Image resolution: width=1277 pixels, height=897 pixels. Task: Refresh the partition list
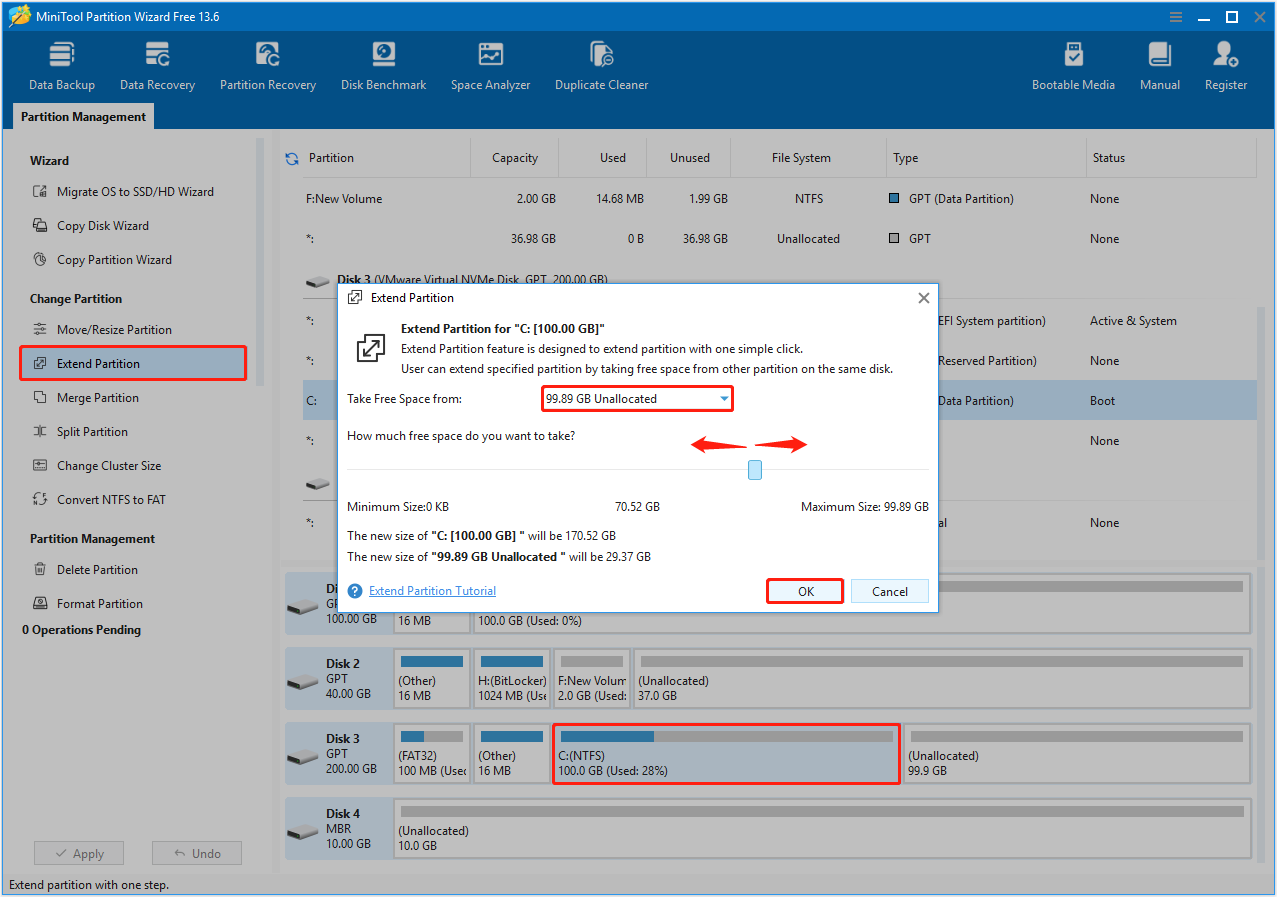pos(290,157)
